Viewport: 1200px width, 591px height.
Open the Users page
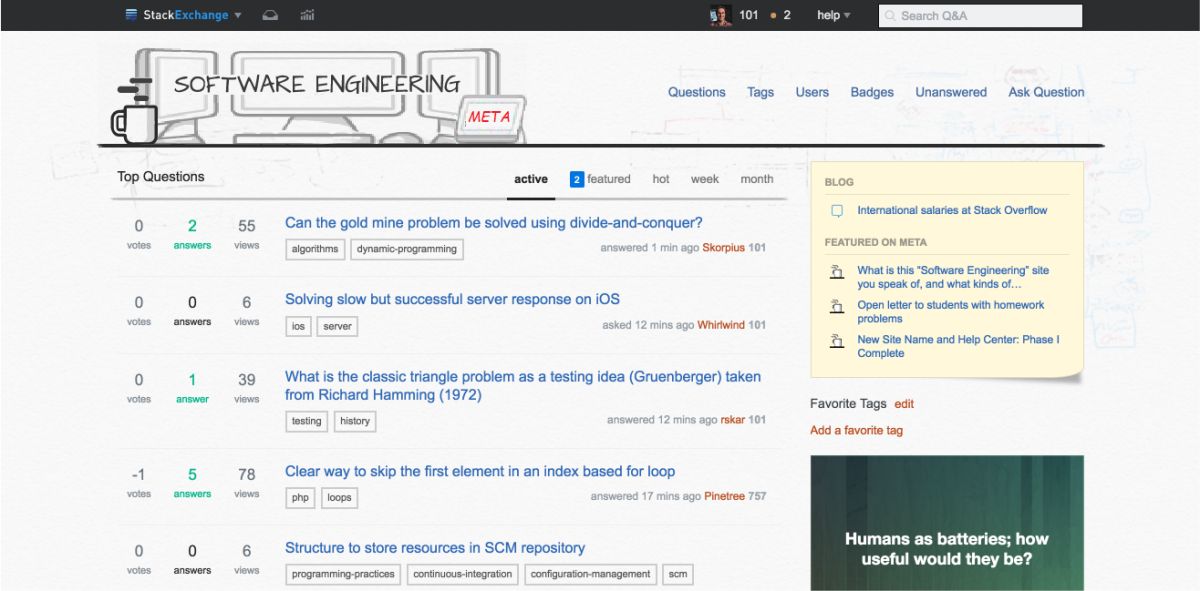coord(812,92)
